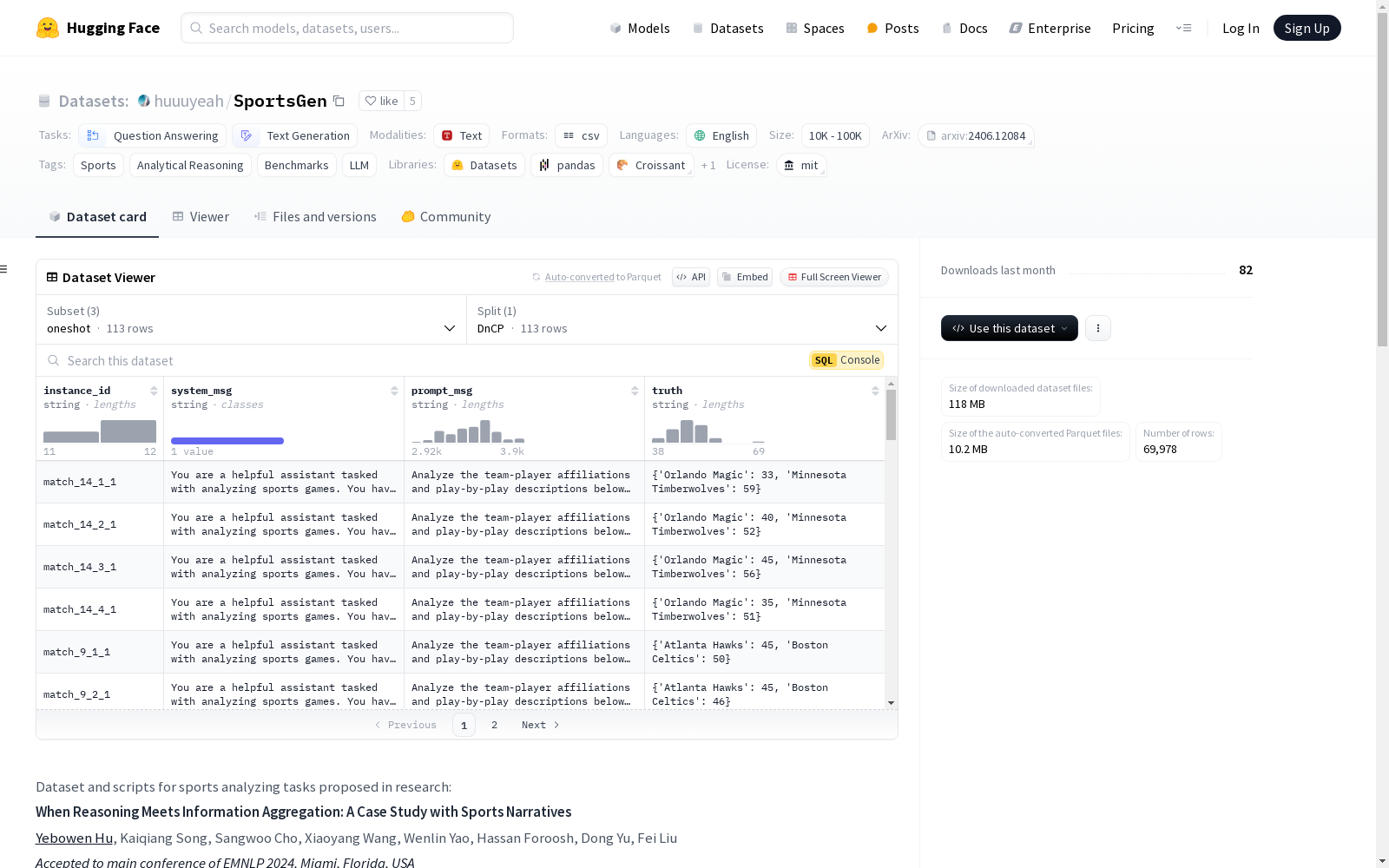1389x868 pixels.
Task: Click the left sidebar hamburger icon
Action: (x=4, y=269)
